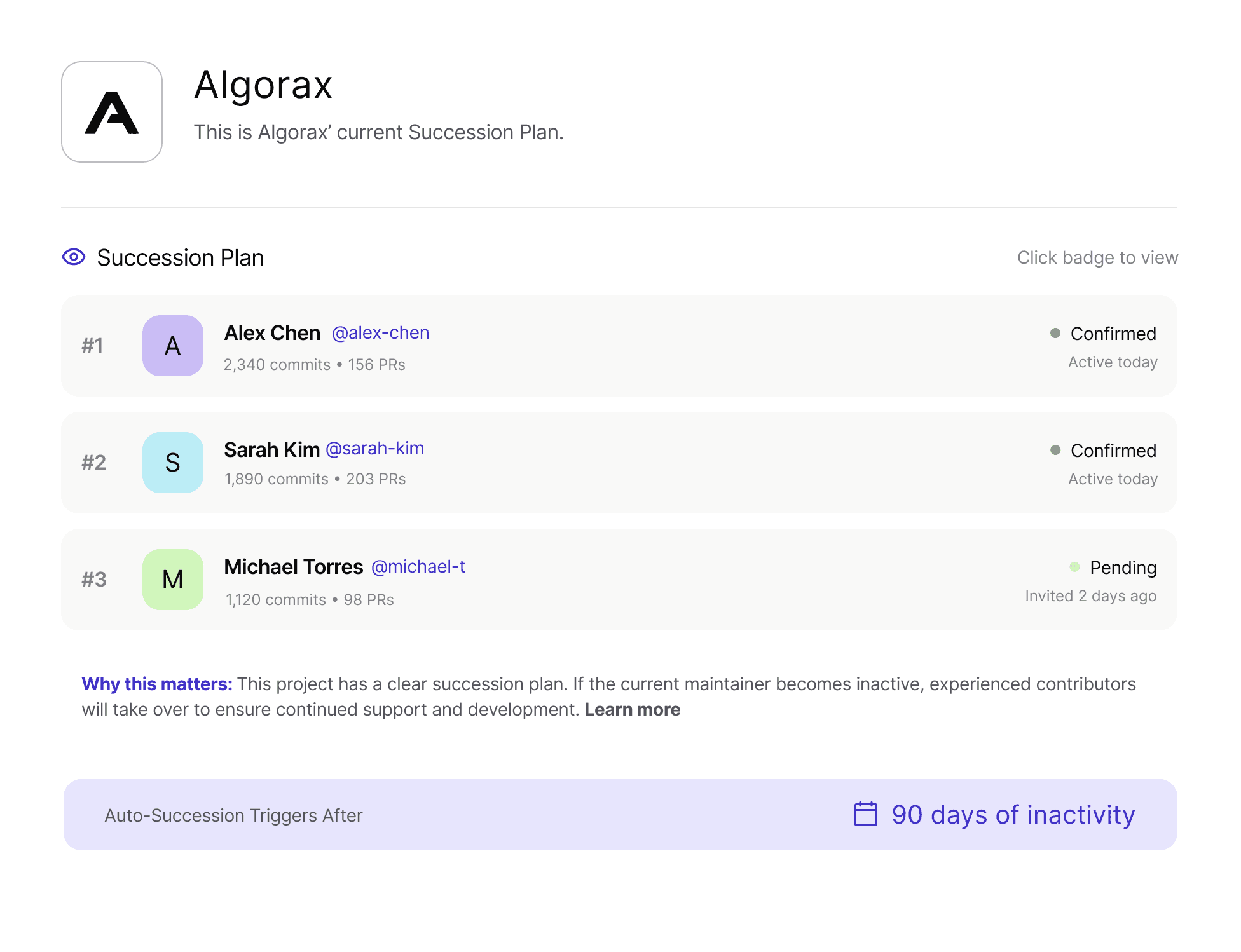The width and height of the screenshot is (1241, 952).
Task: Open the @alex-chen profile link
Action: point(380,333)
